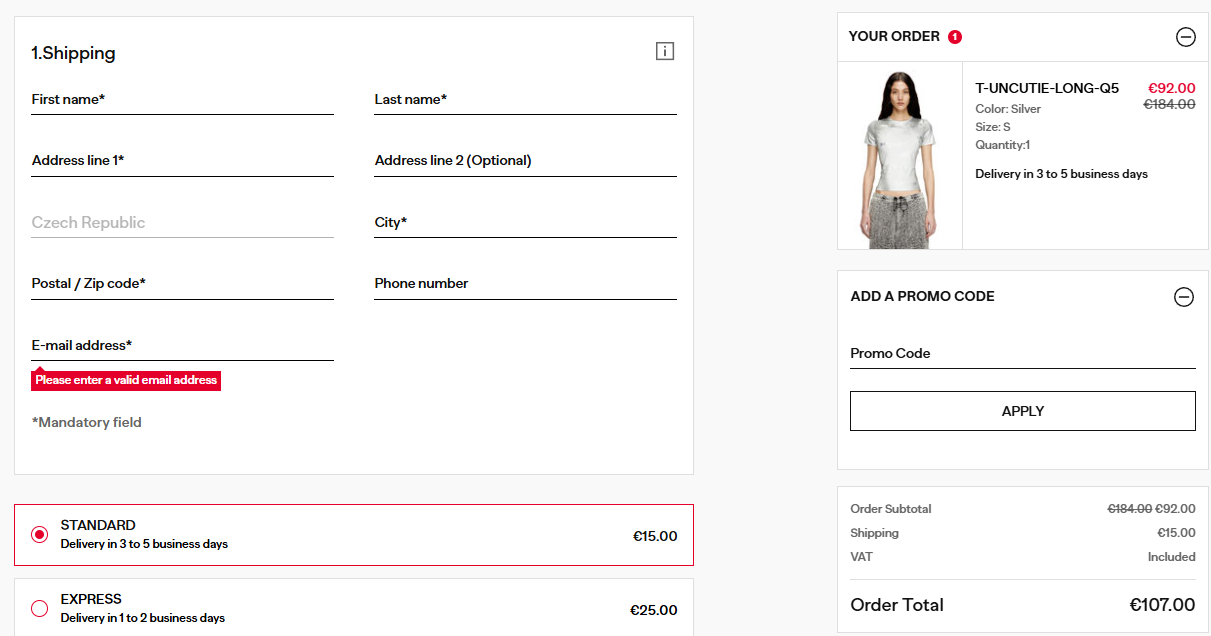Screen dimensions: 1211x636
Task: Collapse the Your Order section
Action: pos(1185,37)
